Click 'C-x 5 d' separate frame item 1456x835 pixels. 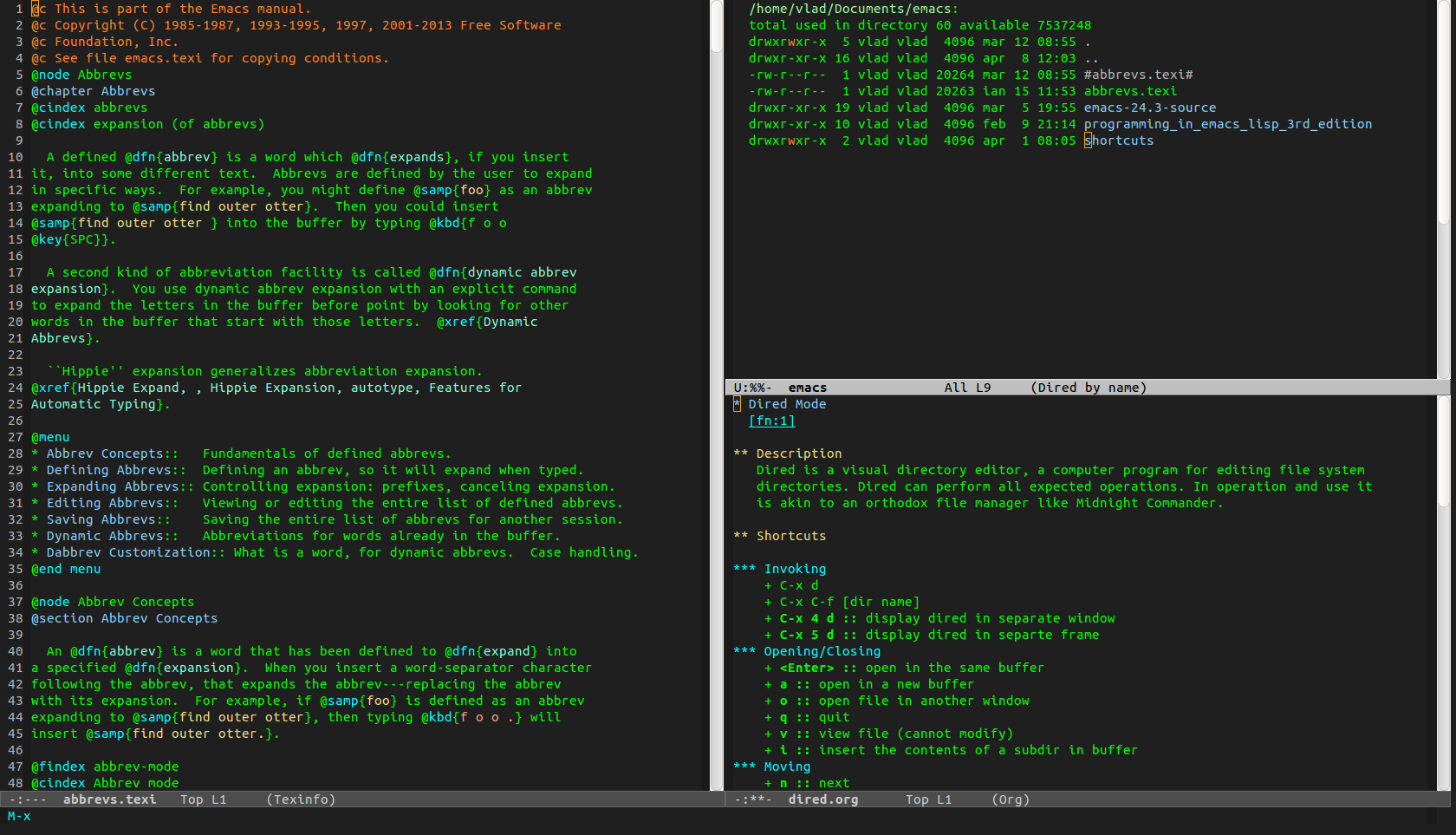(x=933, y=635)
